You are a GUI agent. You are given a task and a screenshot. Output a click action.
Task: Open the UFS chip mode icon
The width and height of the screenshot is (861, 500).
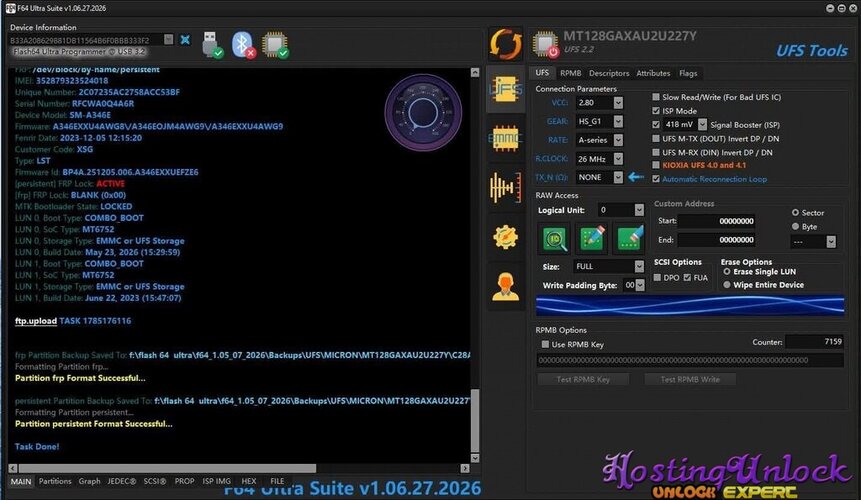coord(506,90)
